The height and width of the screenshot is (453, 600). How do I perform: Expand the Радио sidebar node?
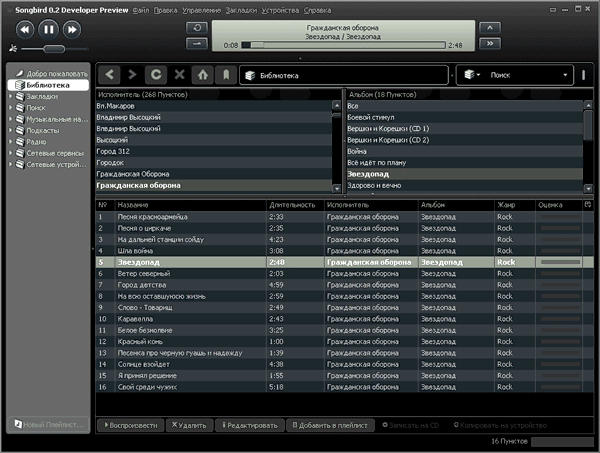(11, 142)
